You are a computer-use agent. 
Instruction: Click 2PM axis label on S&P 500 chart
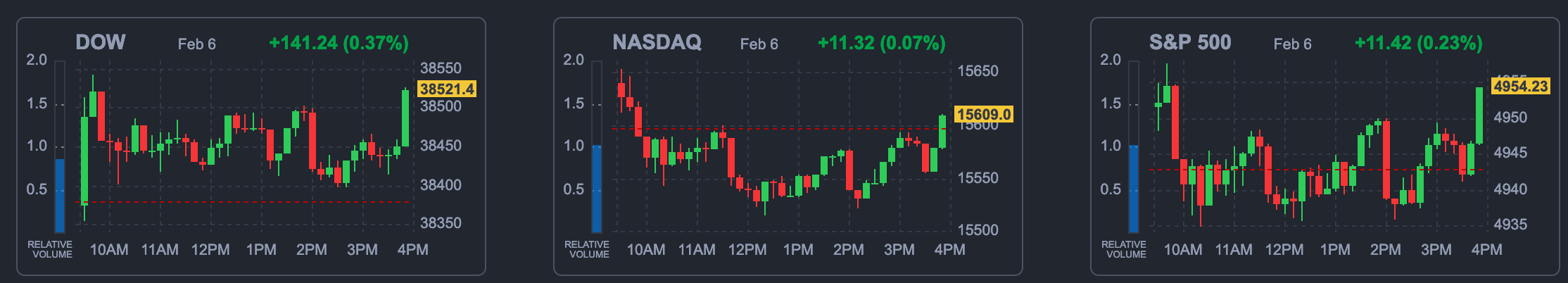point(1386,250)
